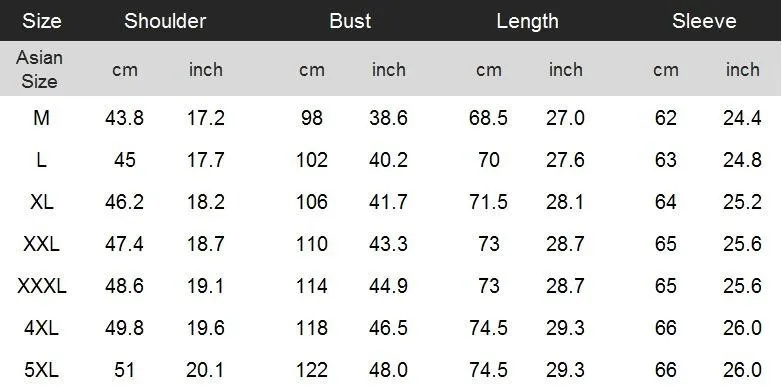The width and height of the screenshot is (782, 392).
Task: Select the 4XL size label
Action: [x=41, y=328]
